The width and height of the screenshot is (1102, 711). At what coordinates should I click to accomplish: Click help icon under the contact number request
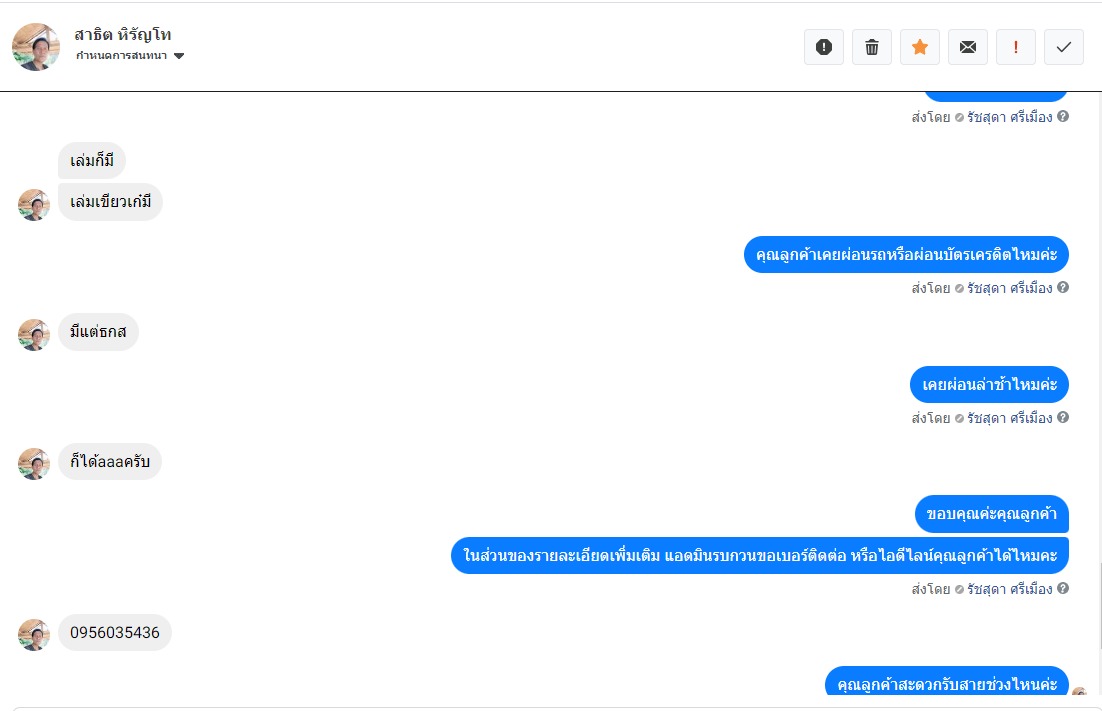coord(1063,588)
